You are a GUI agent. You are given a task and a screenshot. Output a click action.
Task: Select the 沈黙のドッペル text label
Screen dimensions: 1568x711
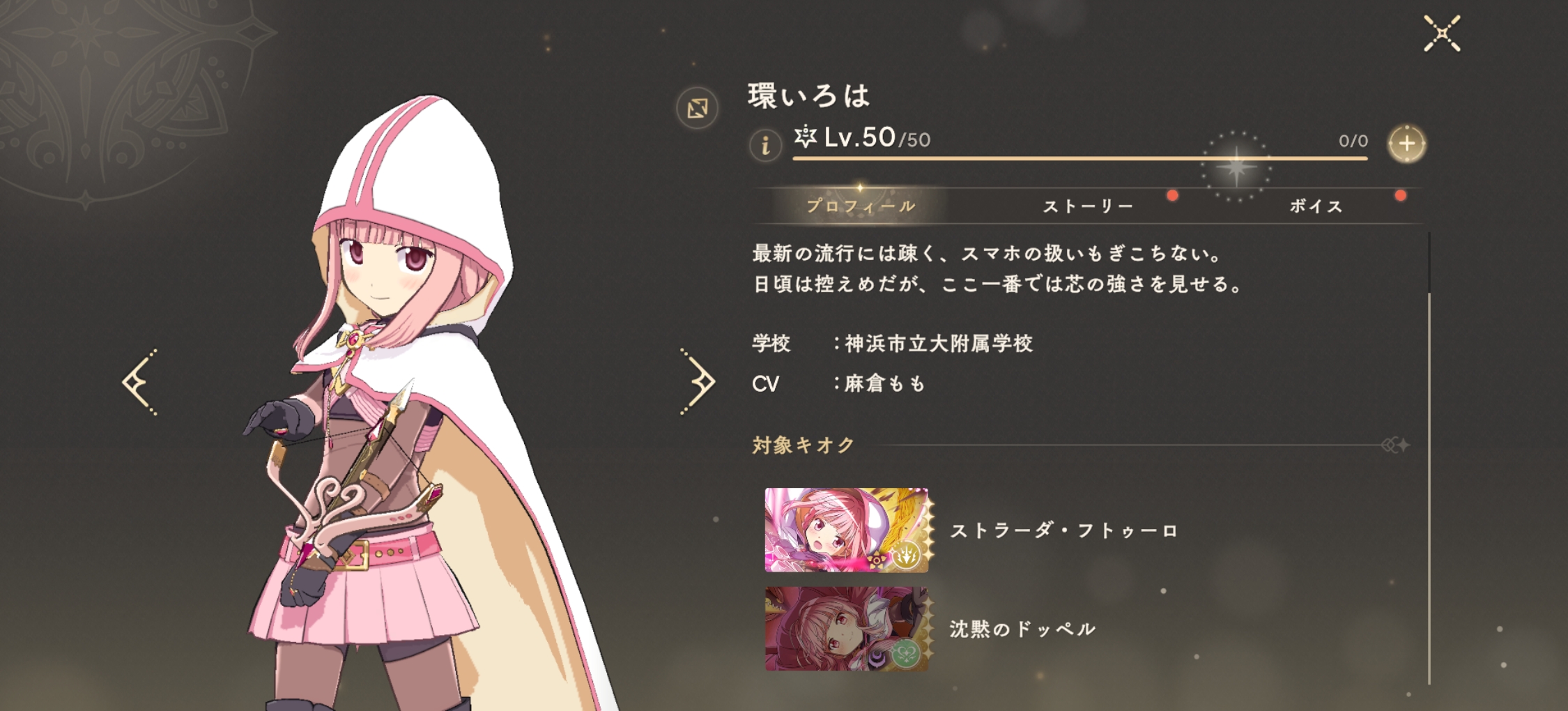(x=1022, y=629)
